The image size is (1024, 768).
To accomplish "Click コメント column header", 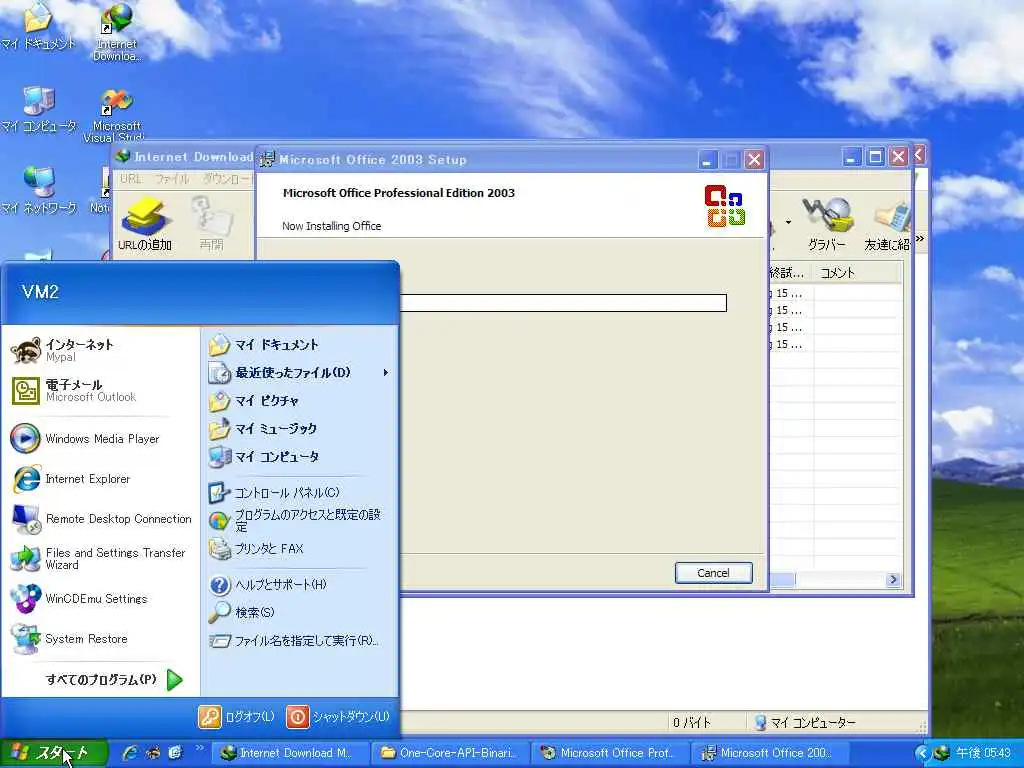I will coord(856,273).
